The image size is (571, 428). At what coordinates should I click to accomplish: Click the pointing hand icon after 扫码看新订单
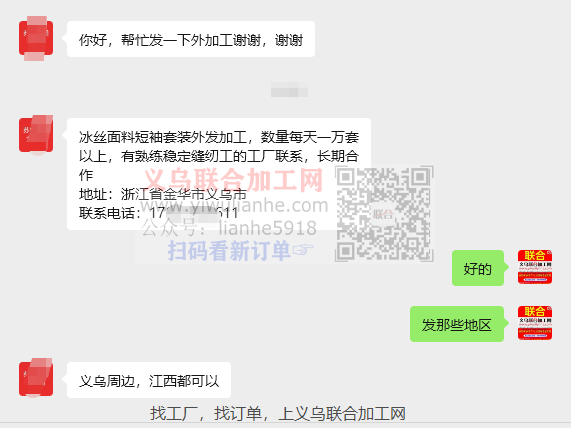303,250
